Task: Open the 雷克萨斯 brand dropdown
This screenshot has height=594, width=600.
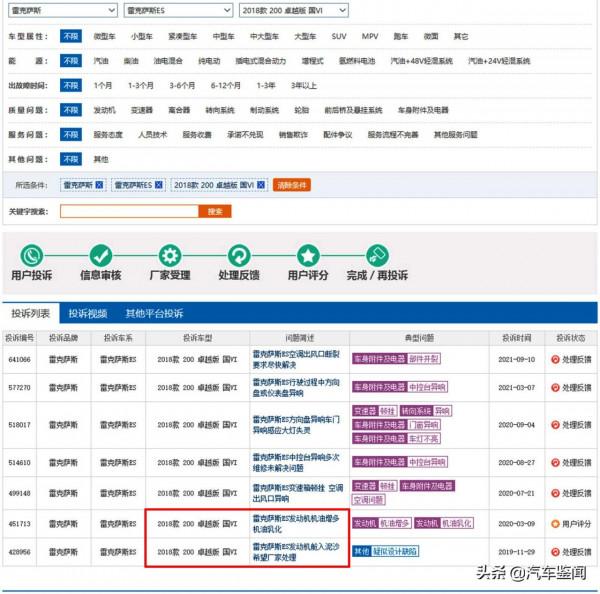Action: click(x=63, y=10)
